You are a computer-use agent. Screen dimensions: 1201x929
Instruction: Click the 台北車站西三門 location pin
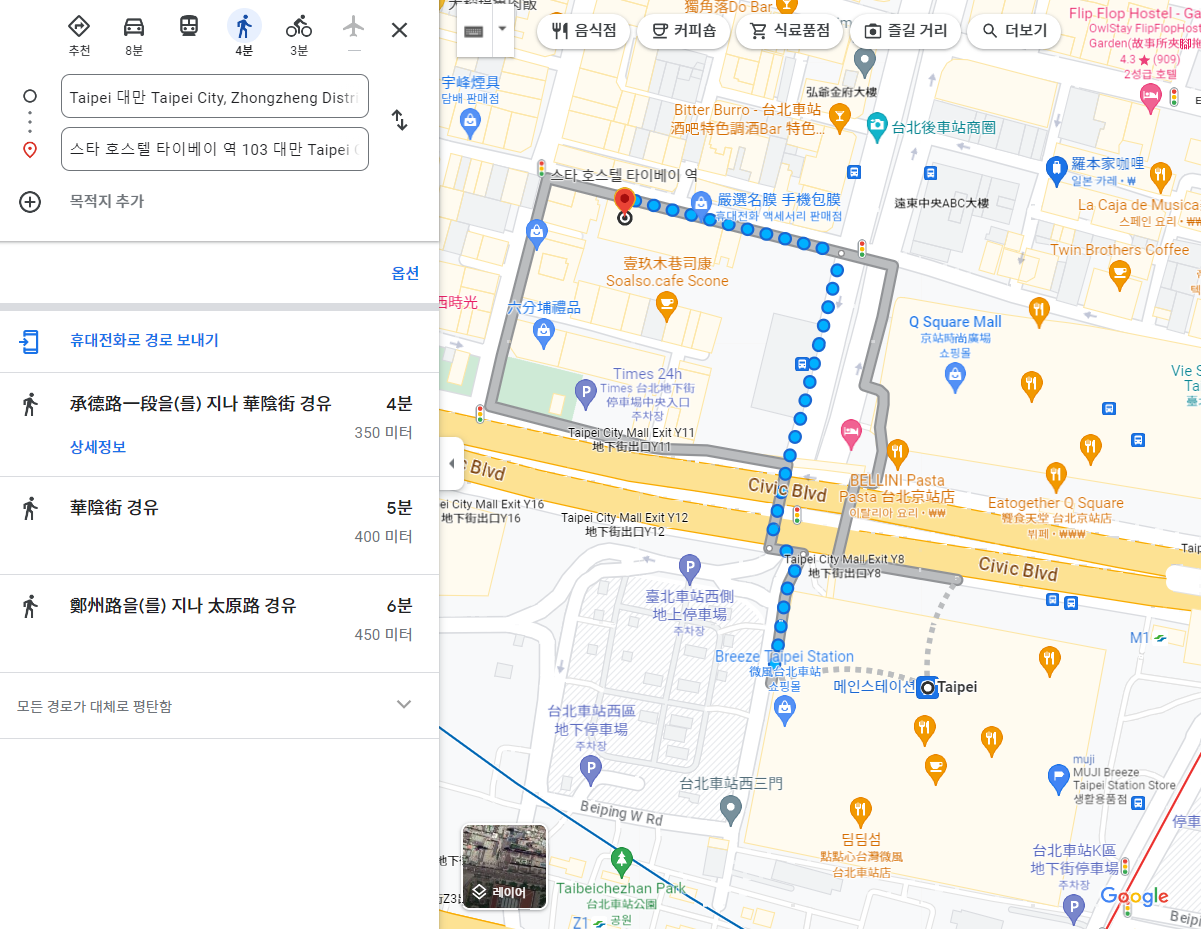[x=731, y=811]
